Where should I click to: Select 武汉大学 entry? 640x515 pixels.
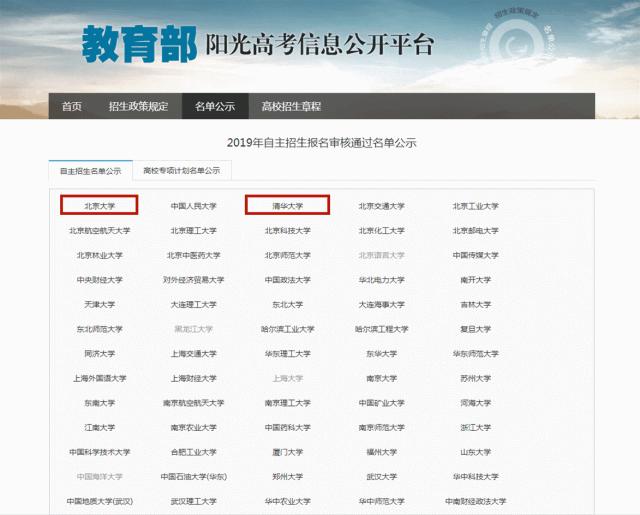382,477
